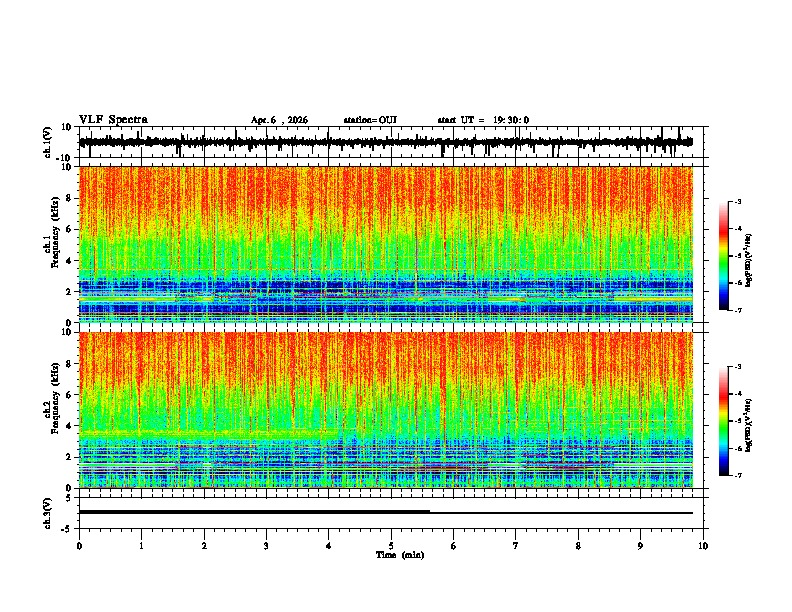This screenshot has height=612, width=792.
Task: Click the ch.2 colorbar 'log(PSD)(V²/Hz)' label
Action: (748, 425)
